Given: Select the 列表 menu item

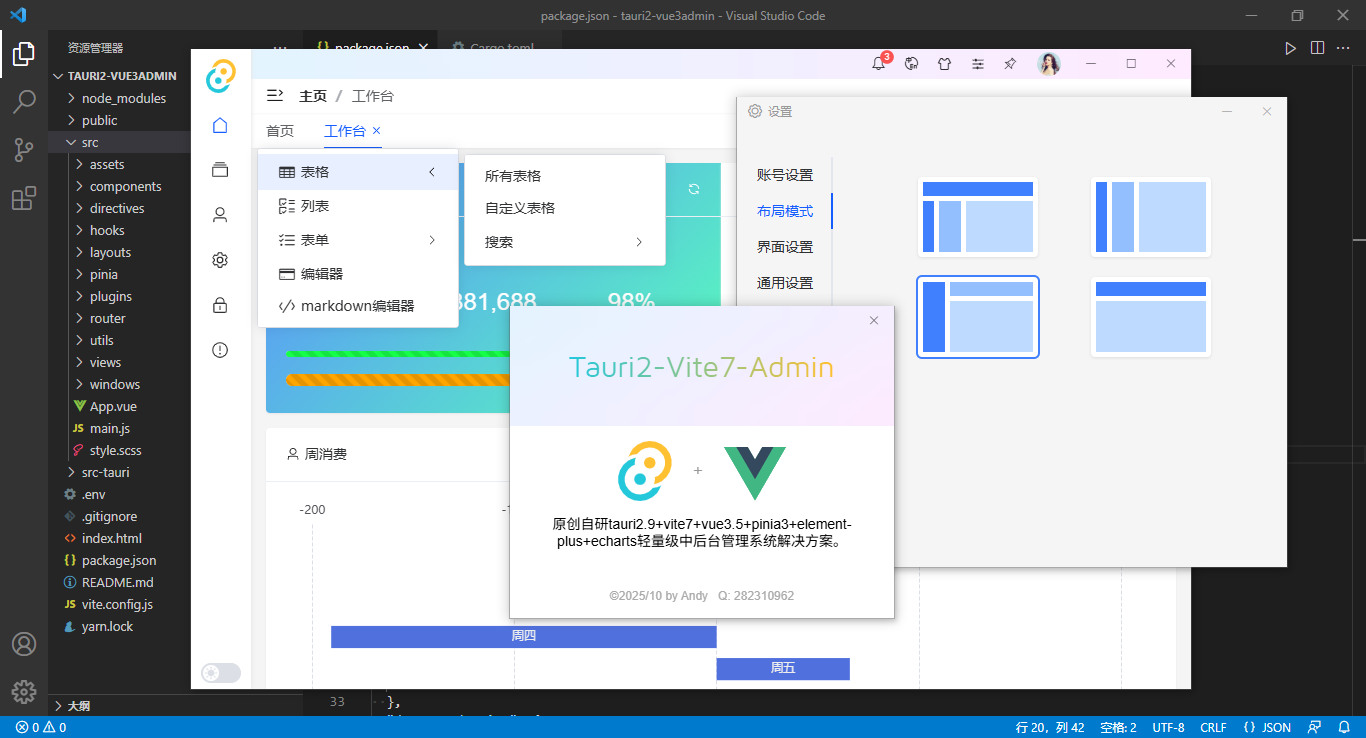Looking at the screenshot, I should pyautogui.click(x=358, y=206).
